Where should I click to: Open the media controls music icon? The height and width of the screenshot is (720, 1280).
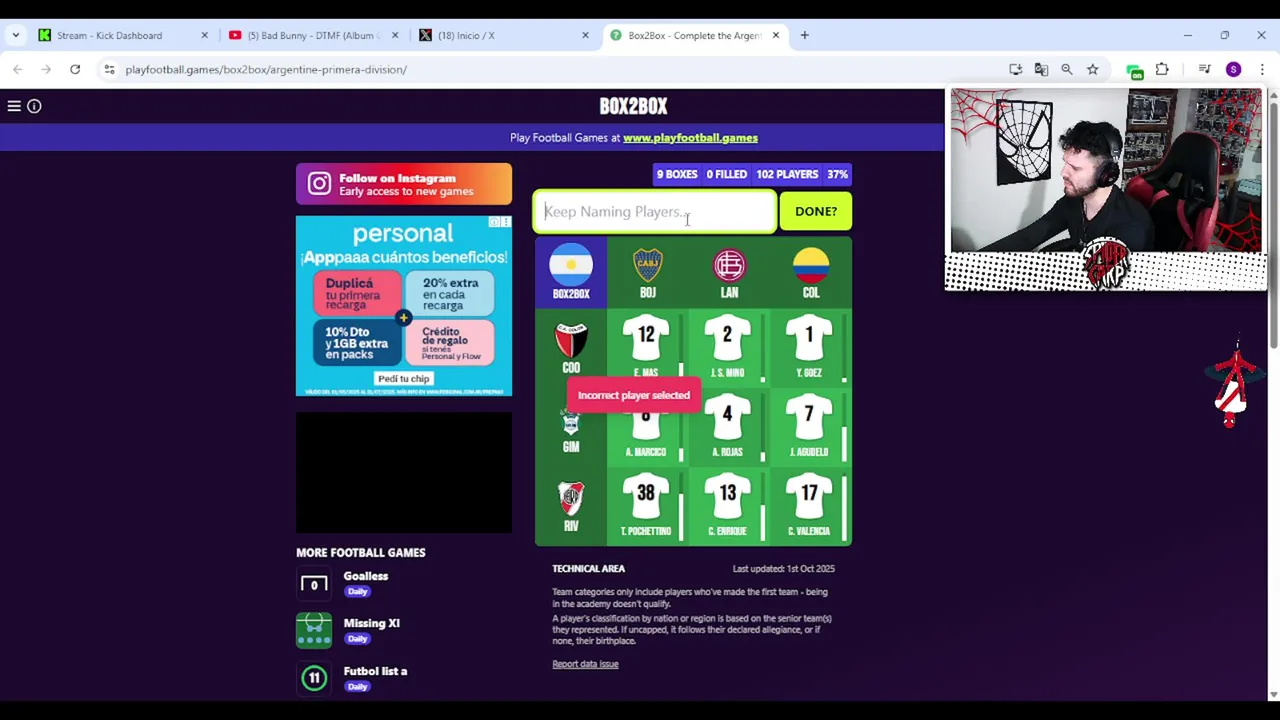(1205, 69)
